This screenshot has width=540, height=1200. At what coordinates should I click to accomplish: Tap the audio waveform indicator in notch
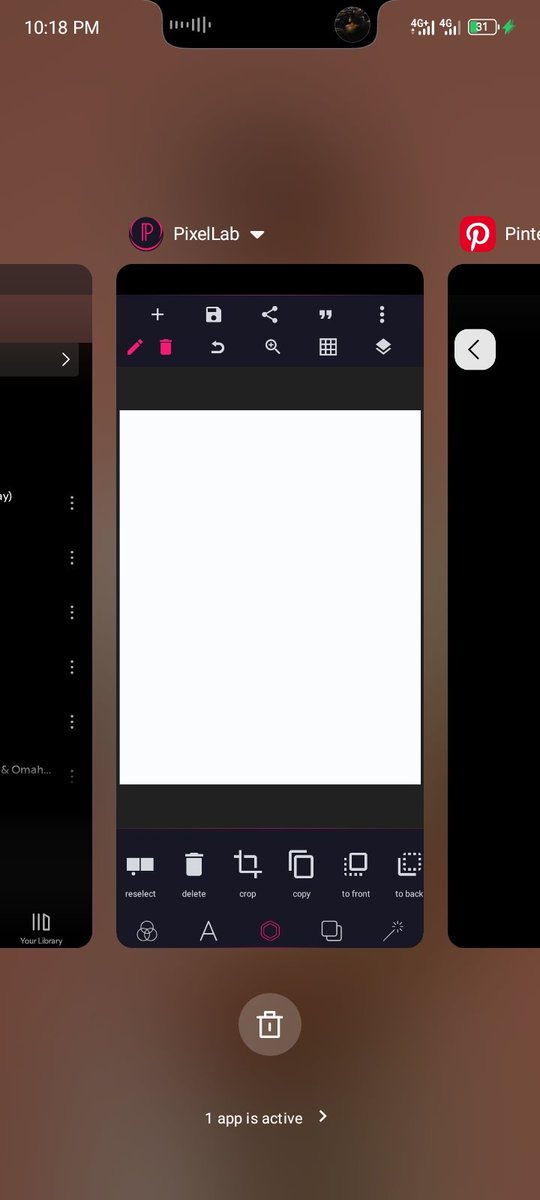tap(190, 24)
